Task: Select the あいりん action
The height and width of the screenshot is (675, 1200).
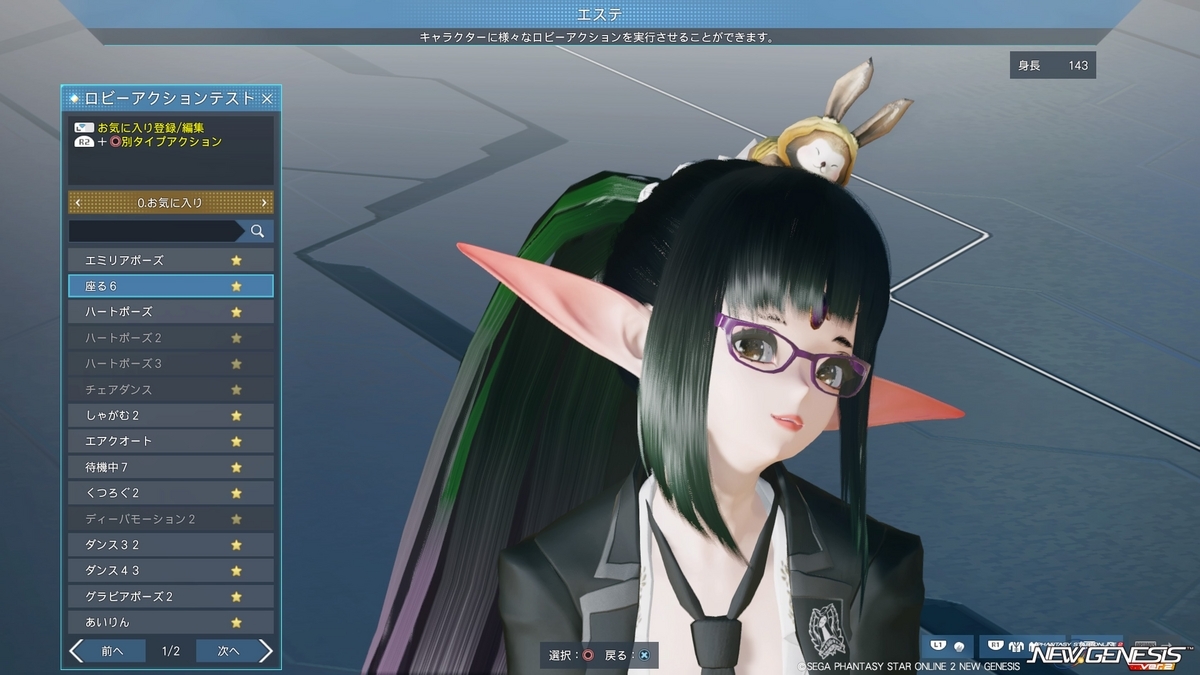Action: [171, 622]
